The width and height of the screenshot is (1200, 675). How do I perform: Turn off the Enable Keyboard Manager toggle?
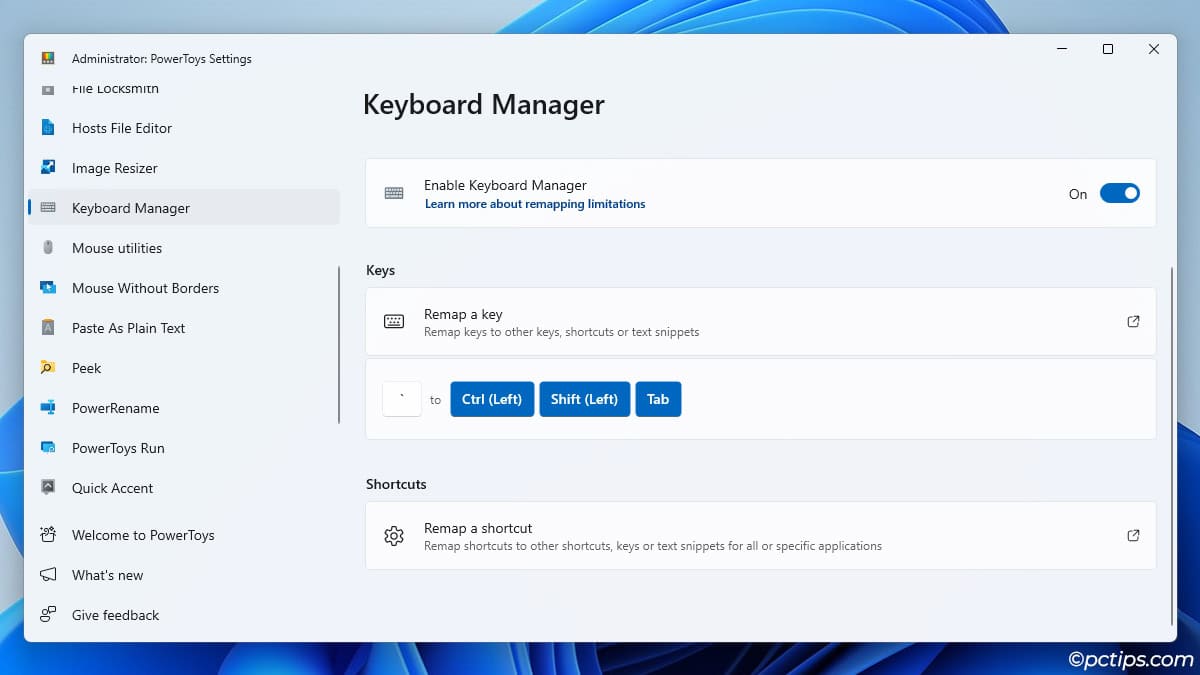[1119, 194]
